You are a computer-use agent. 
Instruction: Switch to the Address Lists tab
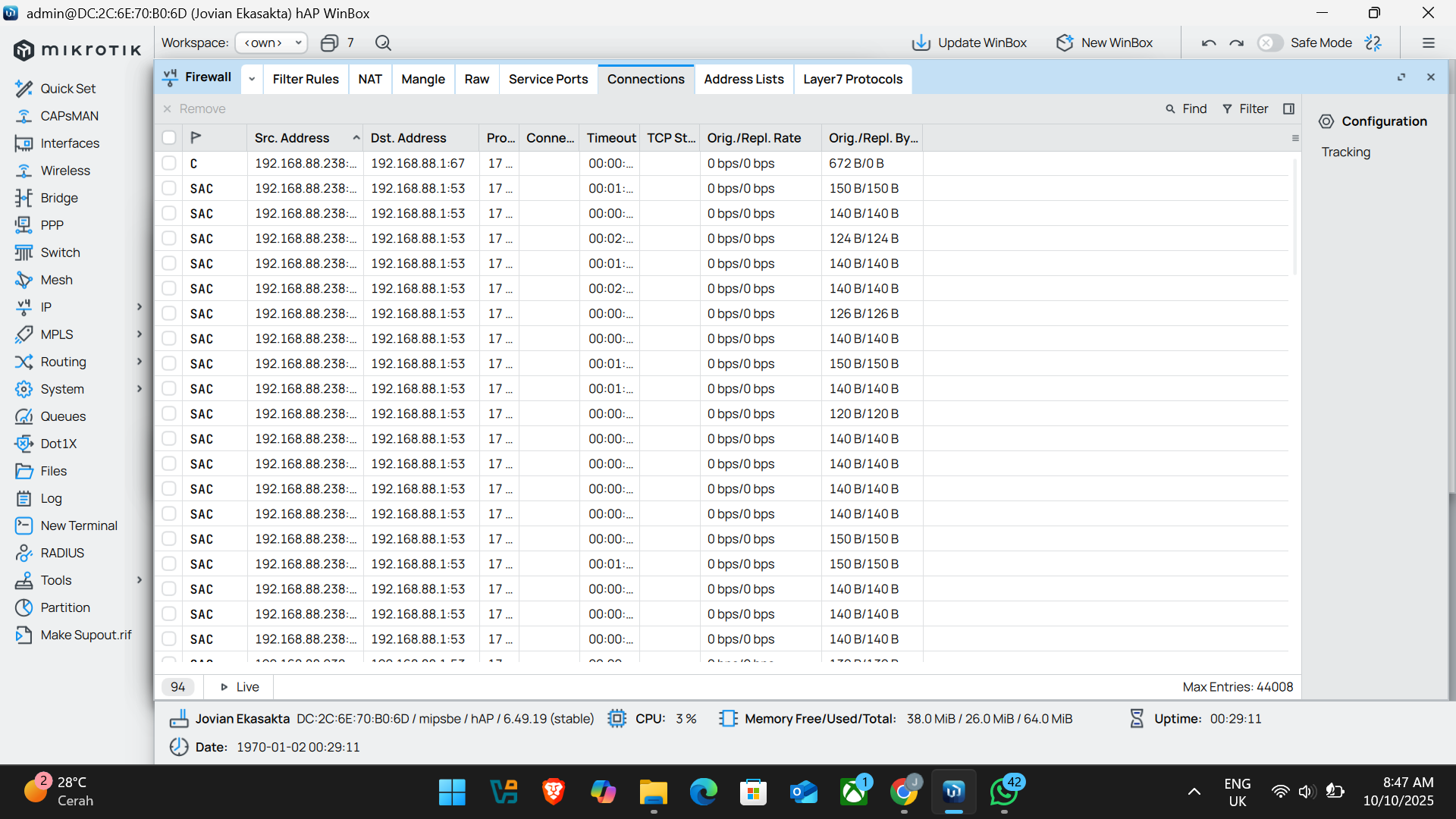[743, 79]
